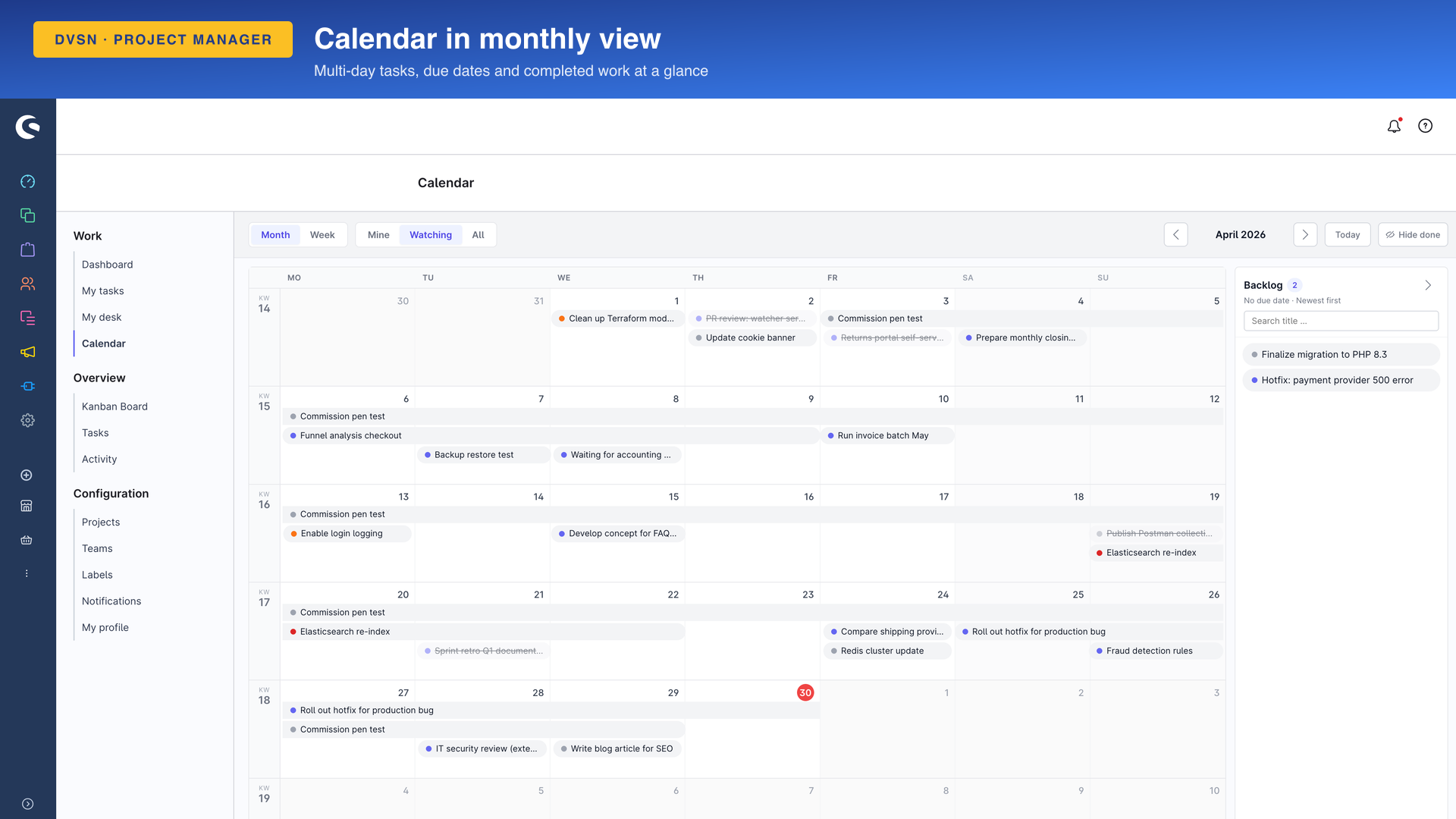Open Teams in Configuration
This screenshot has height=819, width=1456.
[x=97, y=549]
